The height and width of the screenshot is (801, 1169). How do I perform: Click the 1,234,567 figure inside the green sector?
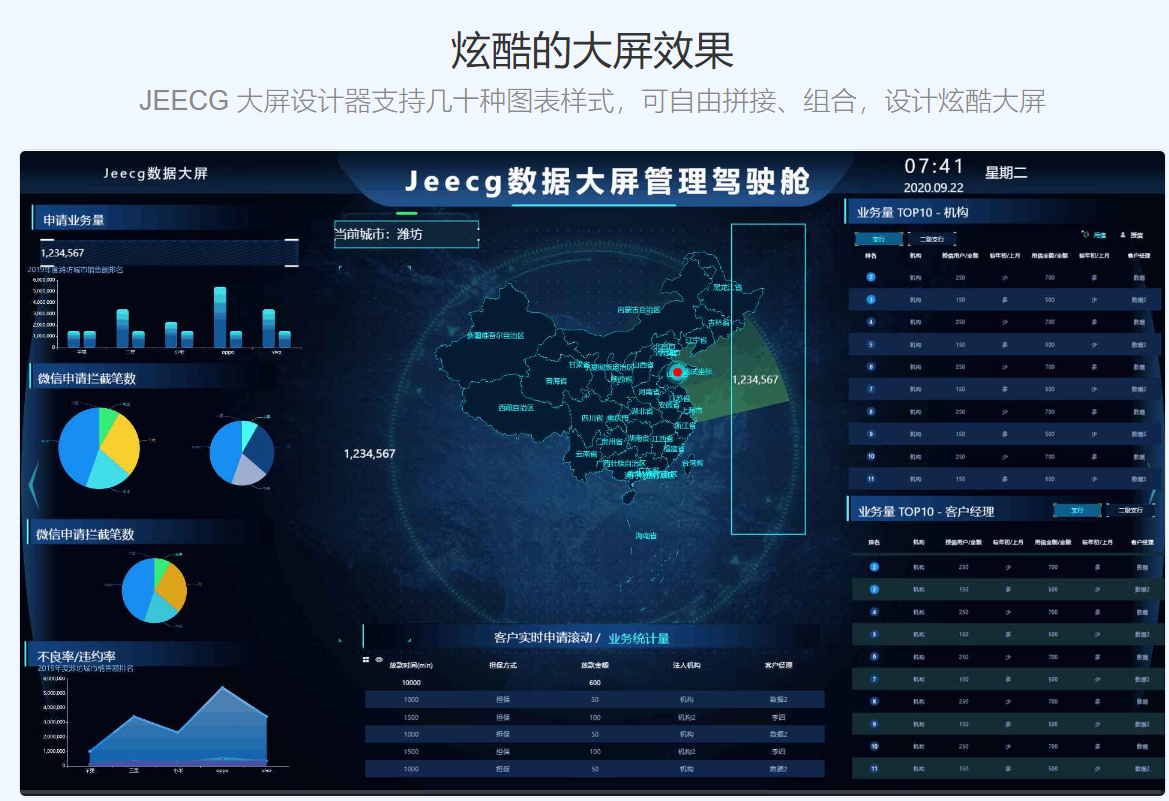754,380
